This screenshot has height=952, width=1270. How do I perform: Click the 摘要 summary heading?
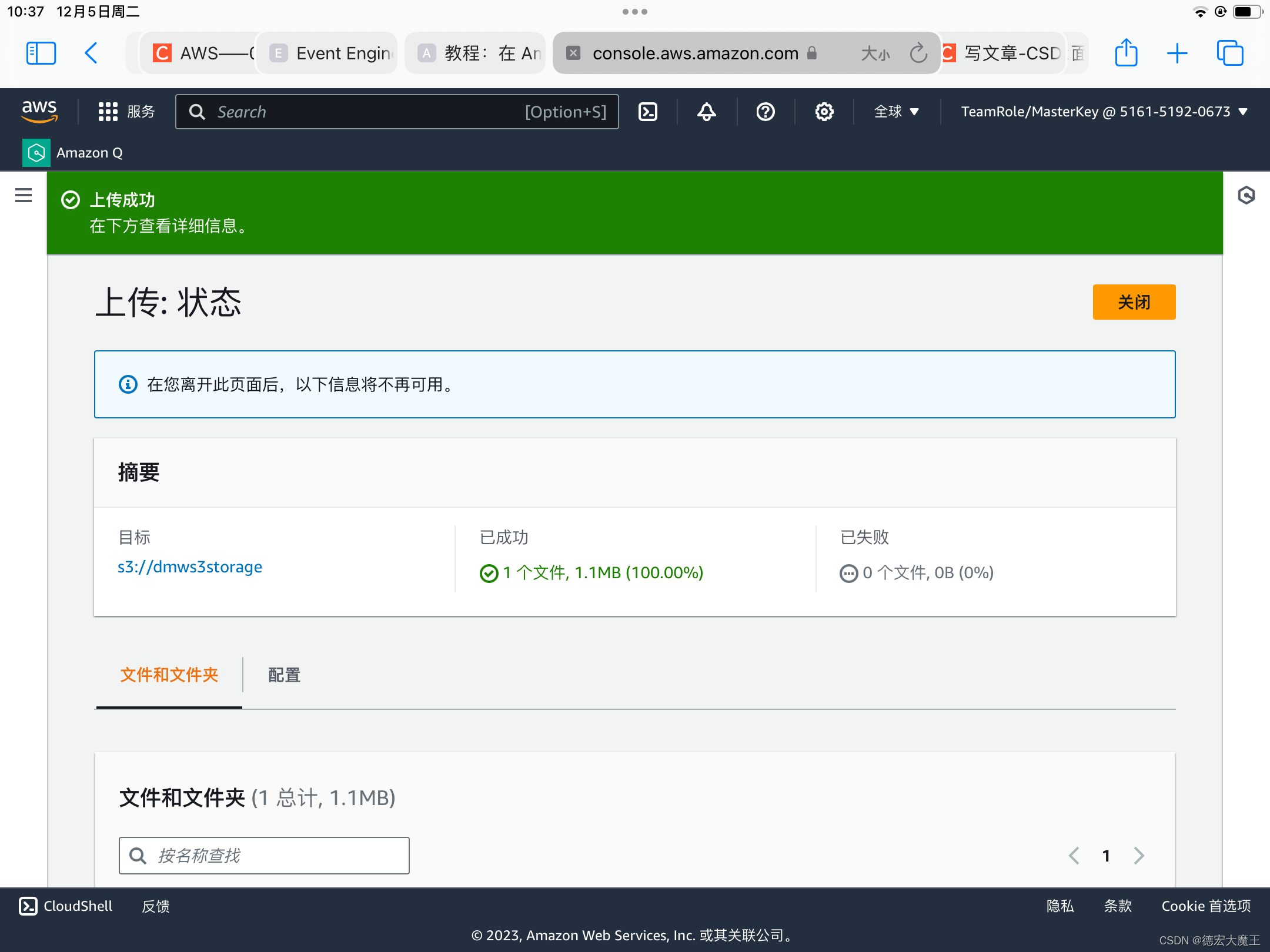(139, 472)
